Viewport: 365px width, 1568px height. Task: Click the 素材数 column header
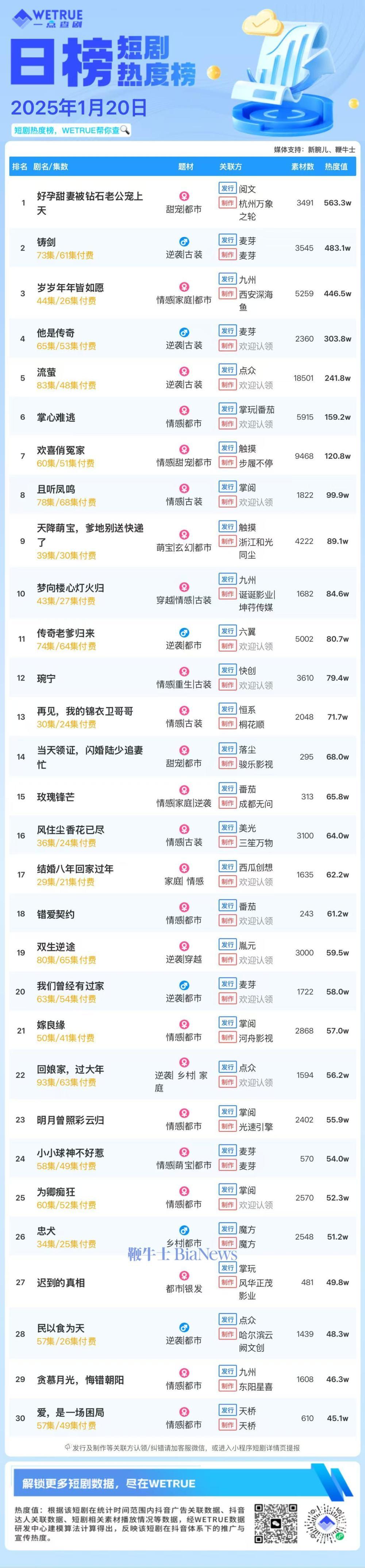point(303,167)
